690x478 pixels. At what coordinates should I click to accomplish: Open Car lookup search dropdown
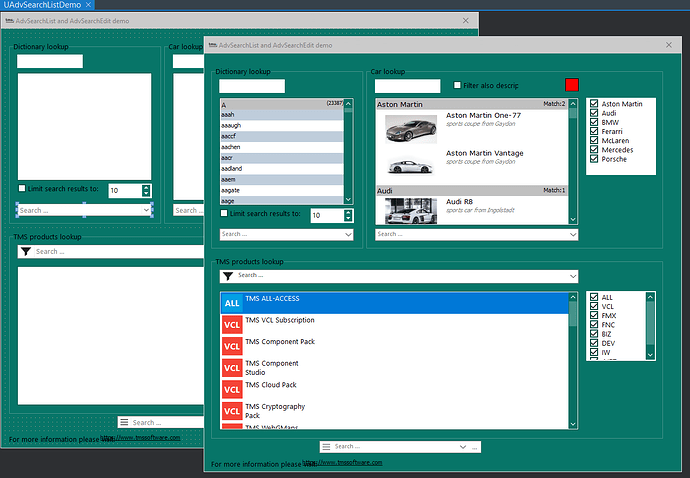tap(573, 235)
